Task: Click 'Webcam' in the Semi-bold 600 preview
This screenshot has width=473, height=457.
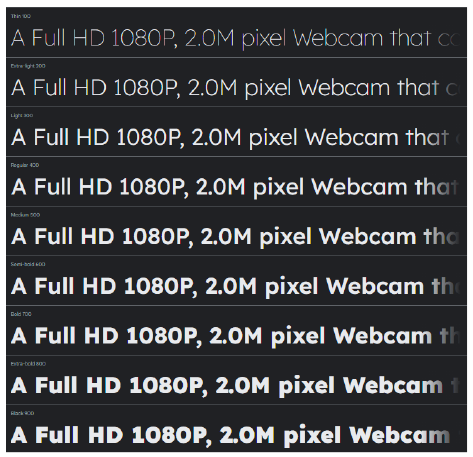Action: pyautogui.click(x=375, y=286)
